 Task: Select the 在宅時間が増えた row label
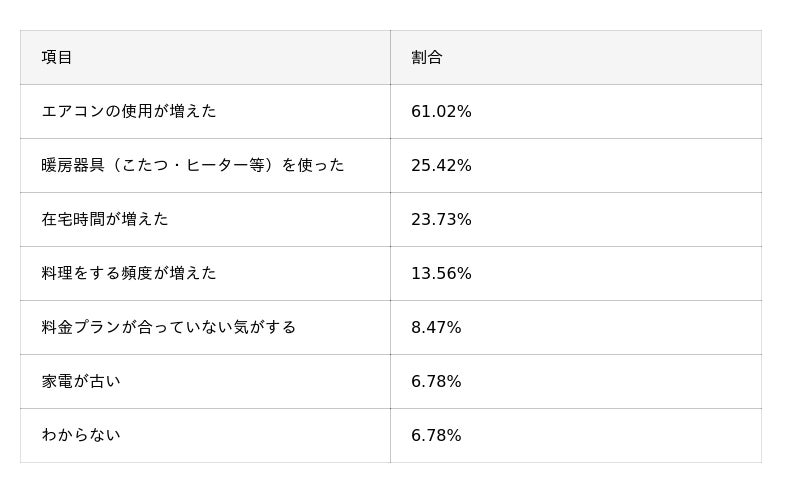click(x=105, y=219)
